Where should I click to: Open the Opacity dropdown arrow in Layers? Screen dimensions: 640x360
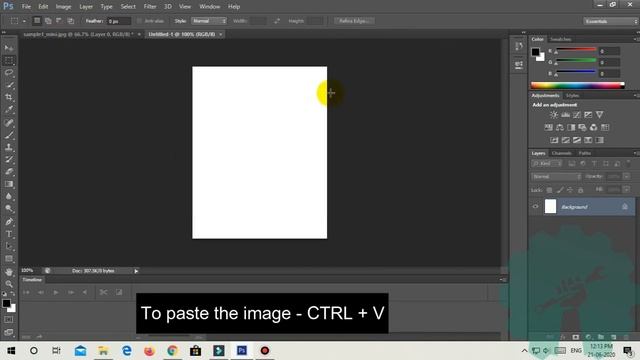coord(627,176)
